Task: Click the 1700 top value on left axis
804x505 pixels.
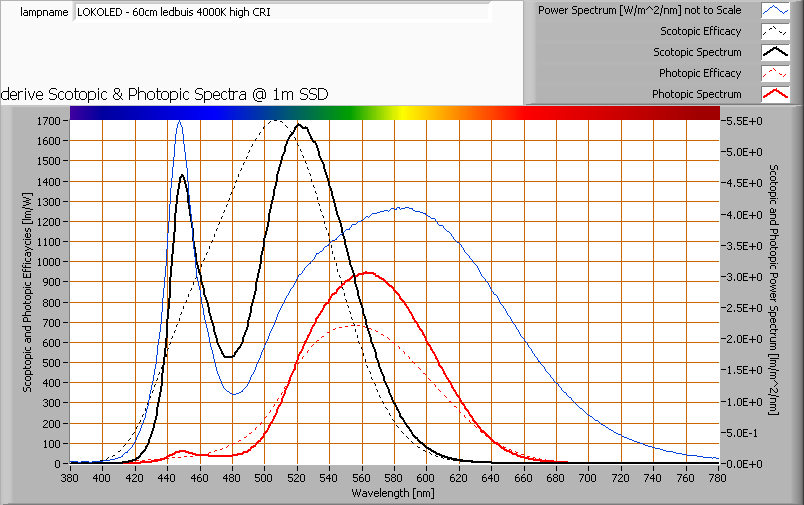Action: (x=48, y=121)
